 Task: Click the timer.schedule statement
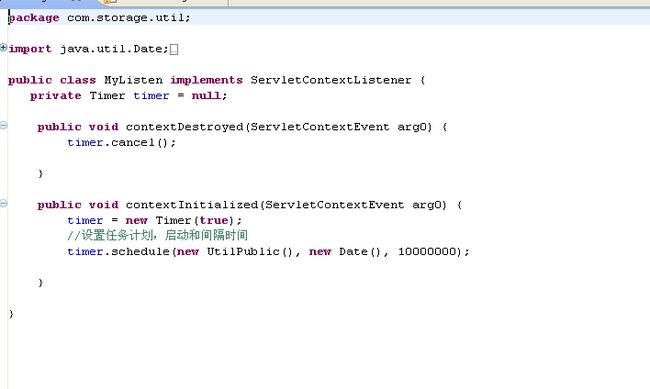pos(268,252)
